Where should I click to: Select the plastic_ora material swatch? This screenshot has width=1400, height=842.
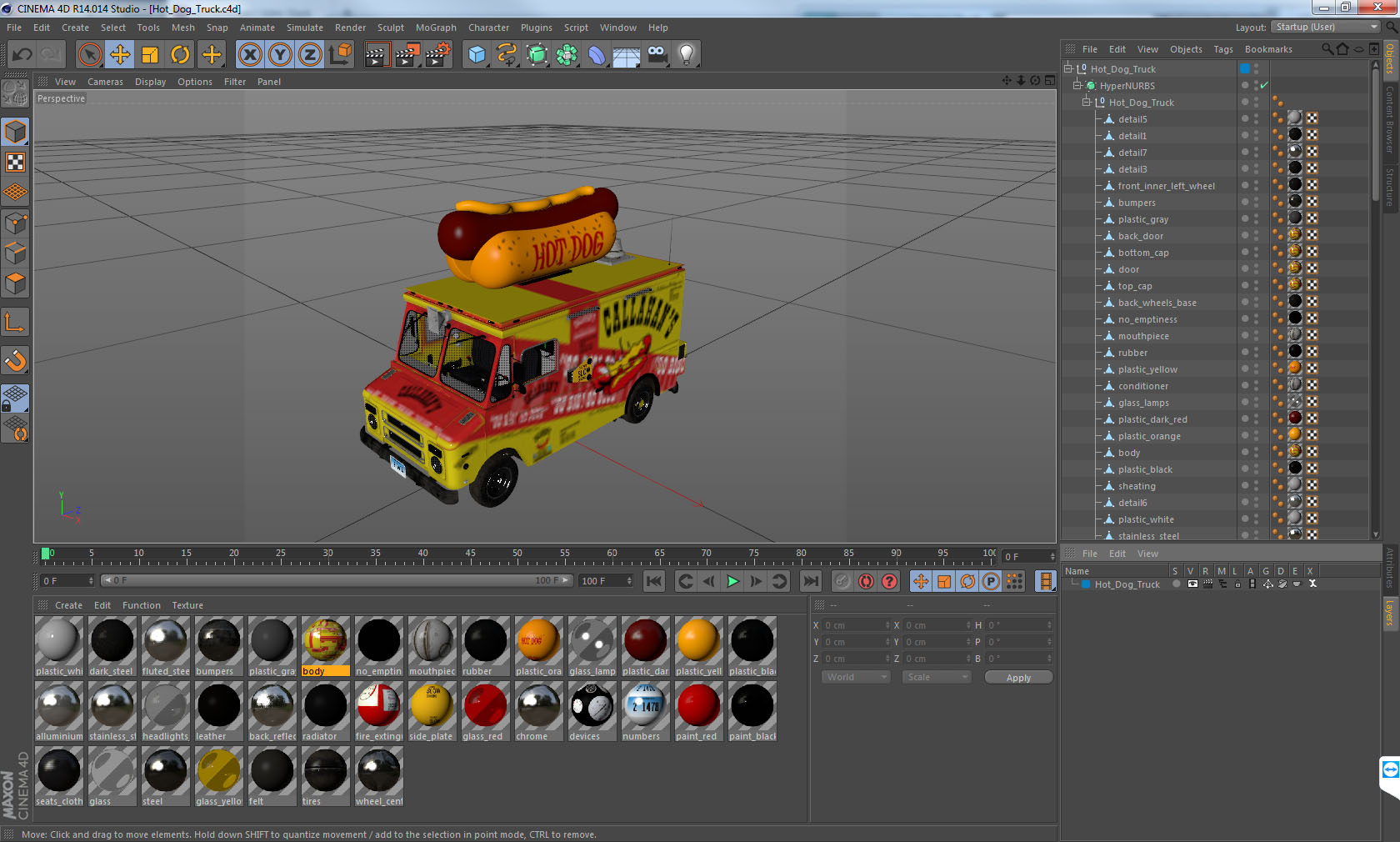pos(539,646)
